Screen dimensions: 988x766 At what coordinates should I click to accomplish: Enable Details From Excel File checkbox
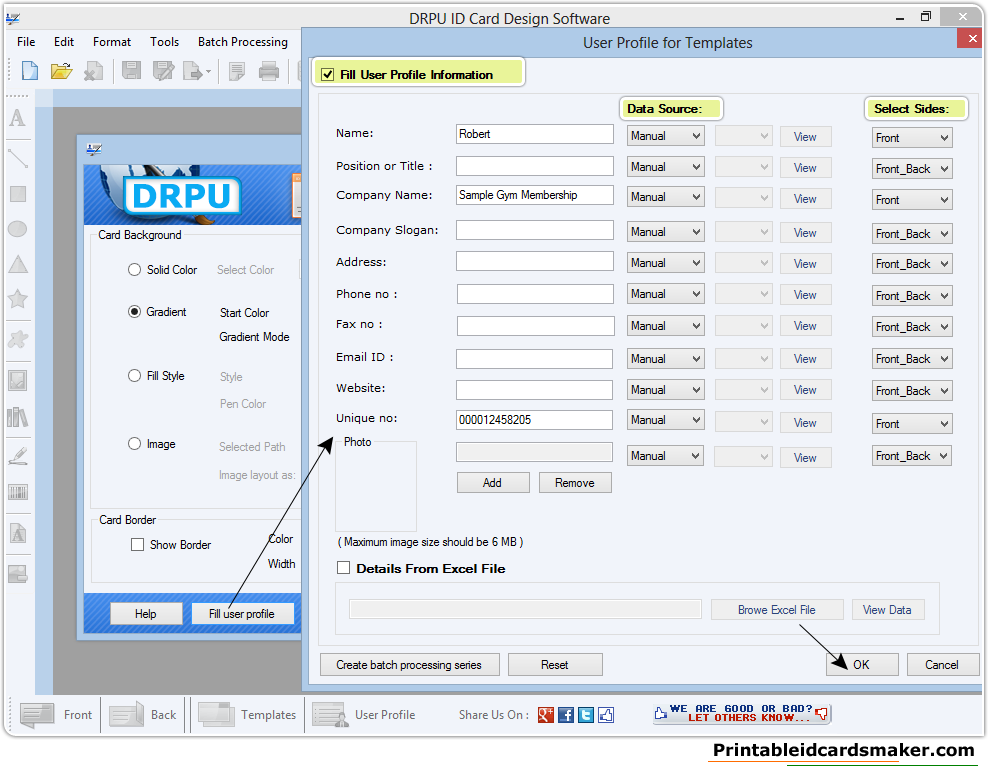[343, 568]
